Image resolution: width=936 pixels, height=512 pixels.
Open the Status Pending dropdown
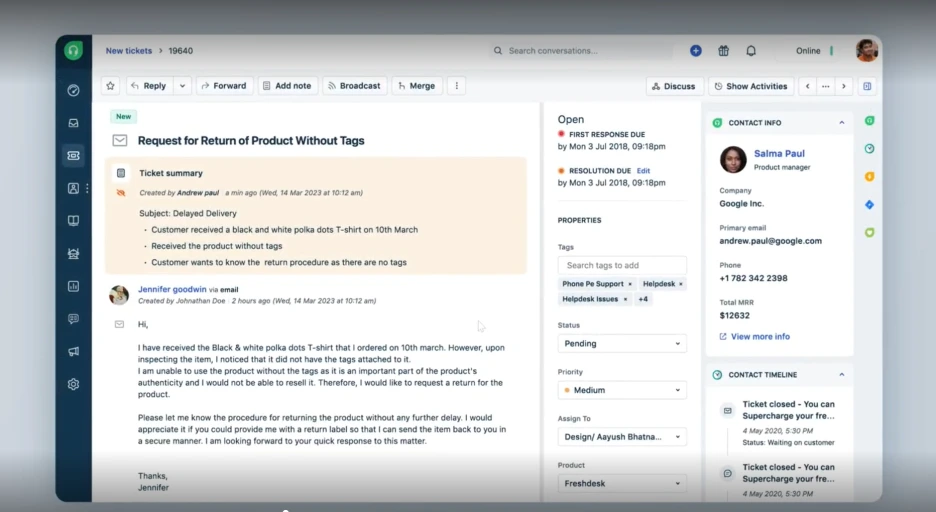click(x=622, y=344)
